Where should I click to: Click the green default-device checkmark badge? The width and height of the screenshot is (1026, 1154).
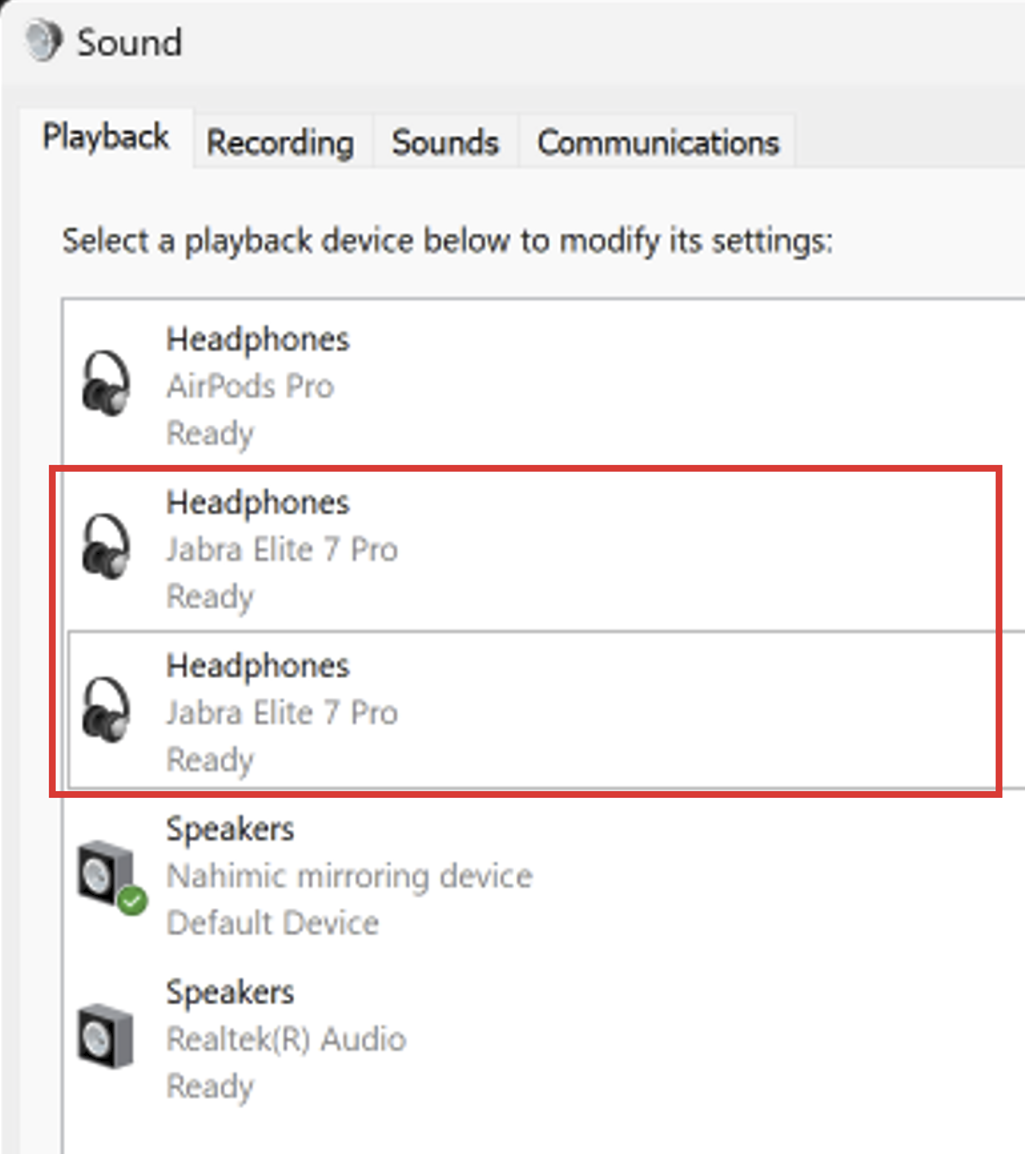point(131,901)
